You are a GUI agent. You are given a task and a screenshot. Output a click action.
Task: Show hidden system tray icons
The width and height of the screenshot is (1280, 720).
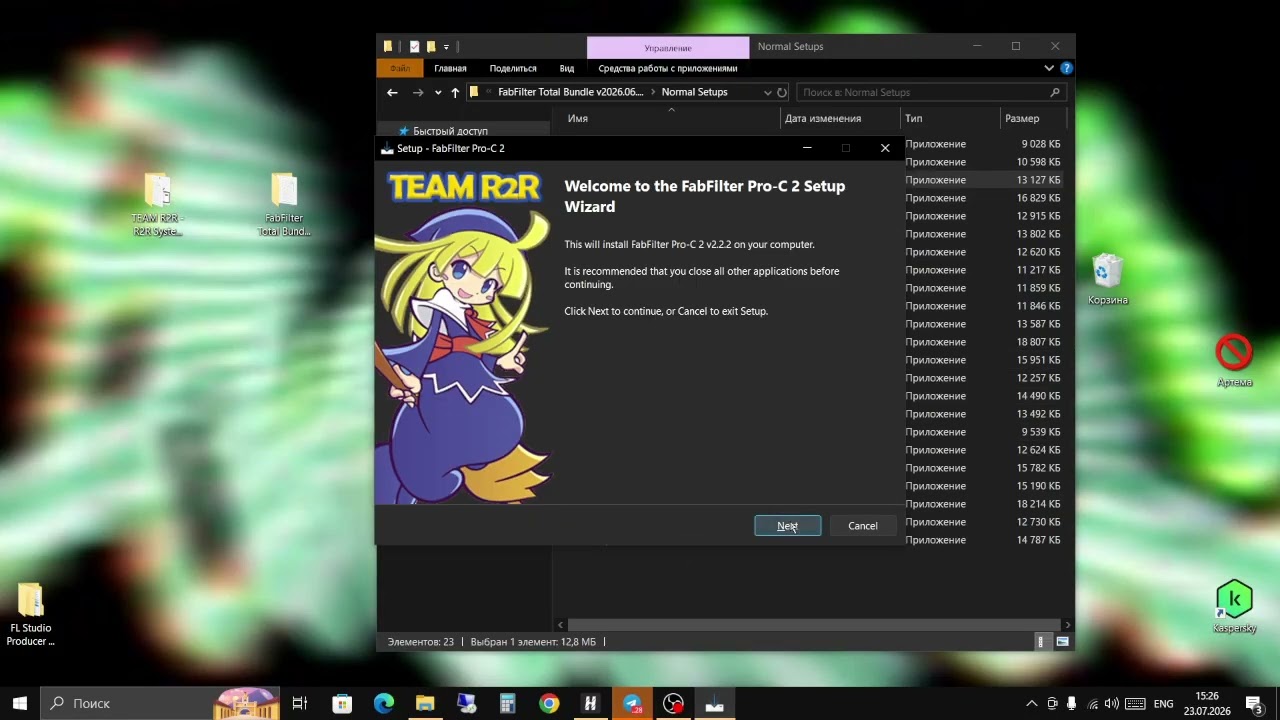tap(1032, 703)
